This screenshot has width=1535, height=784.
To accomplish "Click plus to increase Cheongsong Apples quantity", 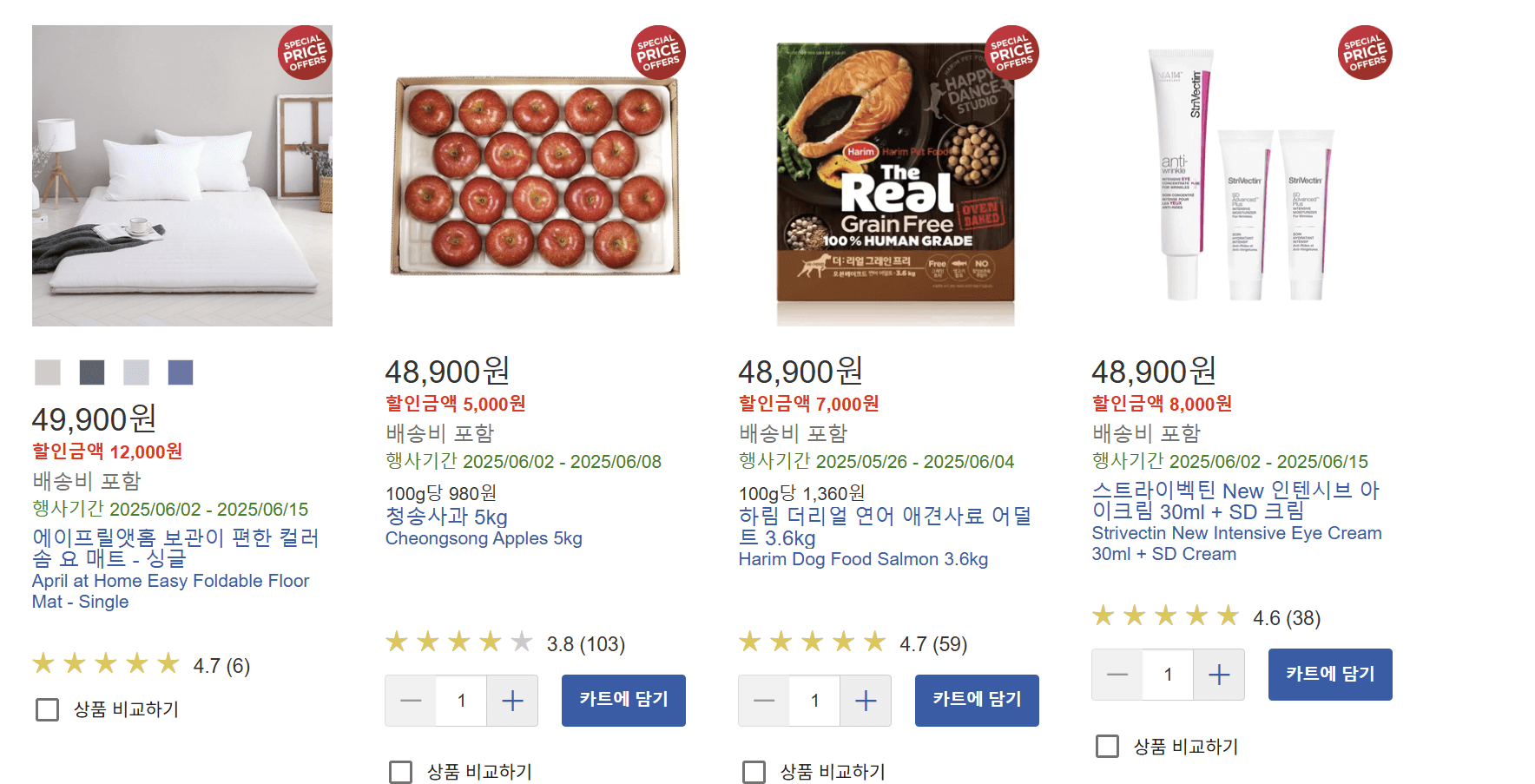I will (512, 701).
